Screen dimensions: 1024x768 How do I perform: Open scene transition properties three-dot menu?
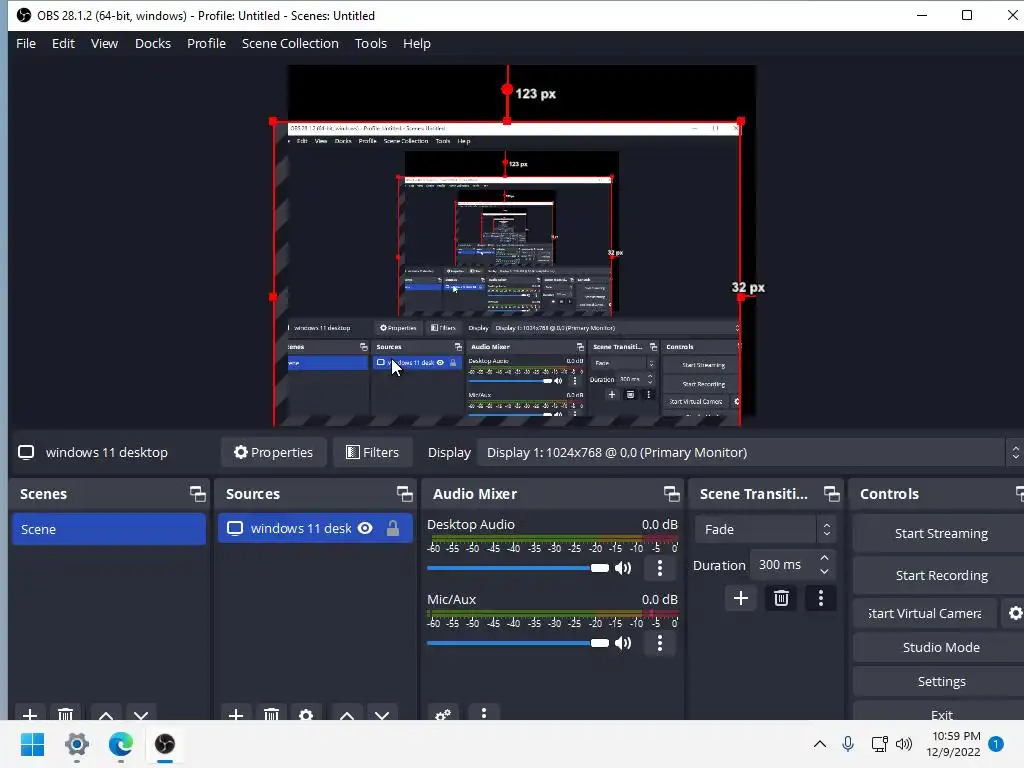pos(821,598)
